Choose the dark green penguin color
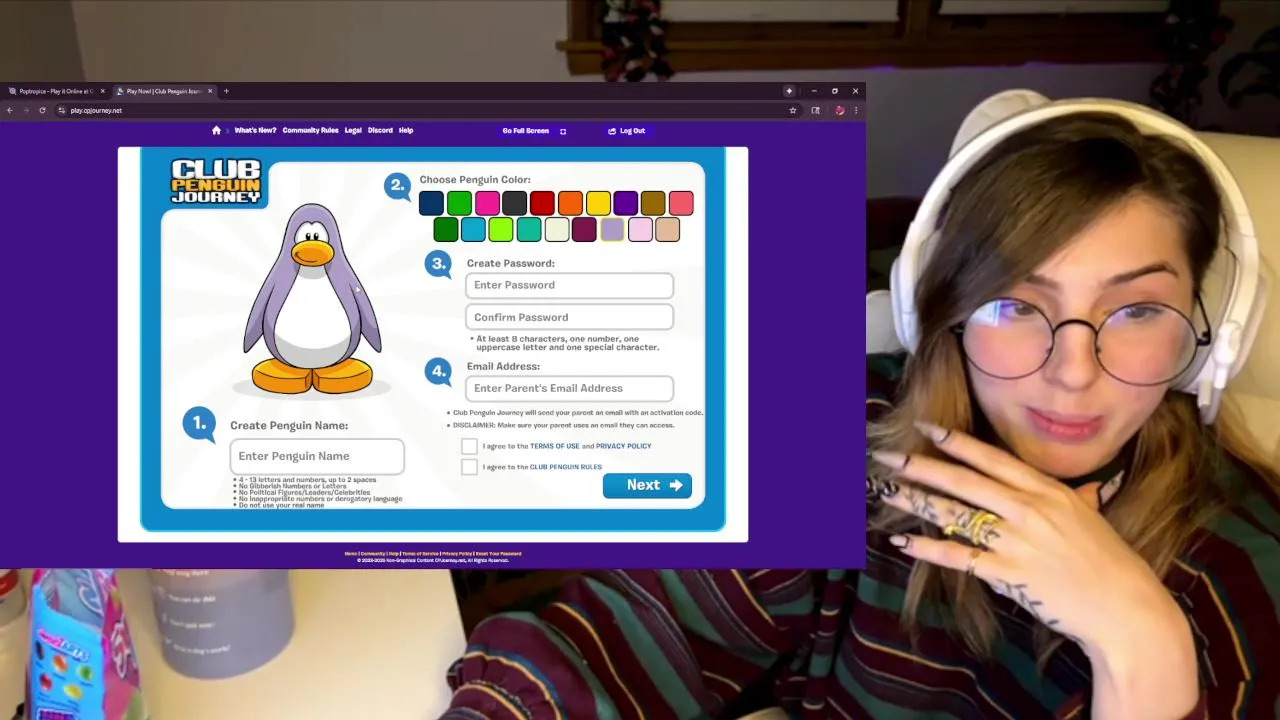The image size is (1280, 720). [445, 230]
